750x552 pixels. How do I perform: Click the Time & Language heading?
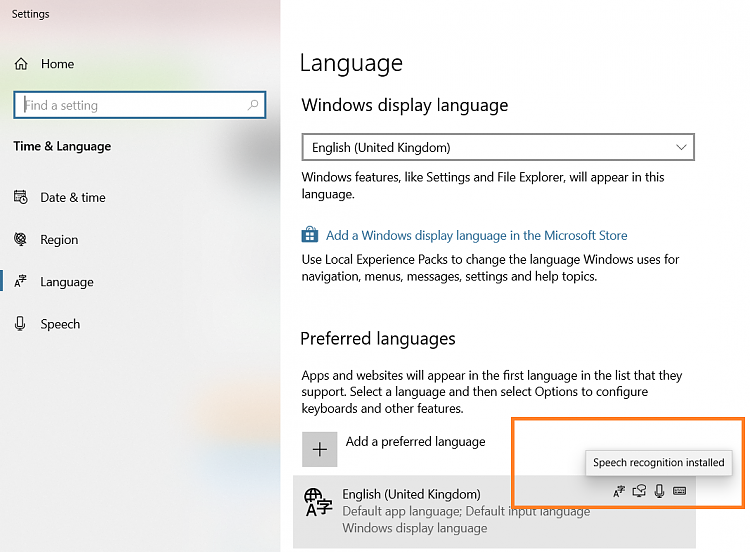coord(62,146)
